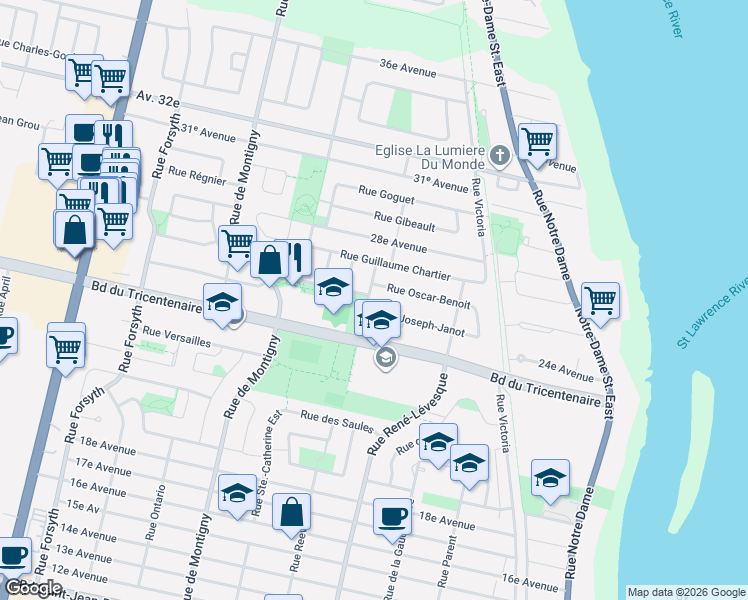
Task: Select the front school marker next to Rue Joseph-Janot
Action: (381, 322)
